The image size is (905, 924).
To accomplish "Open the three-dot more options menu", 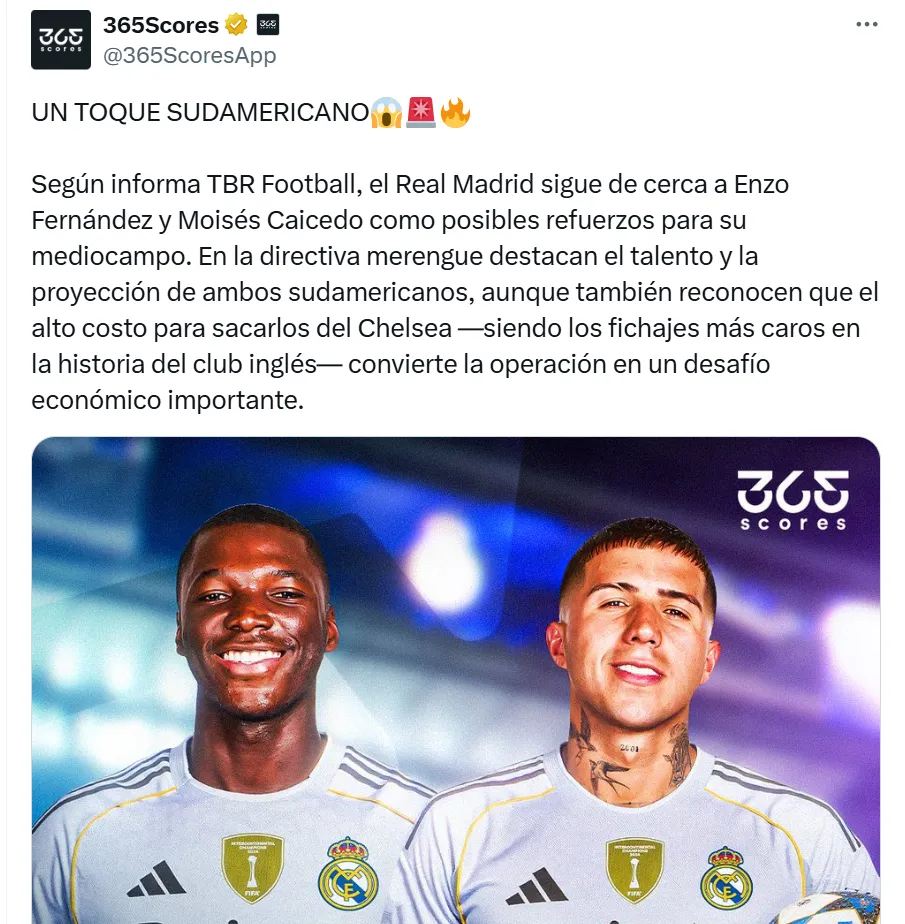I will pyautogui.click(x=867, y=24).
